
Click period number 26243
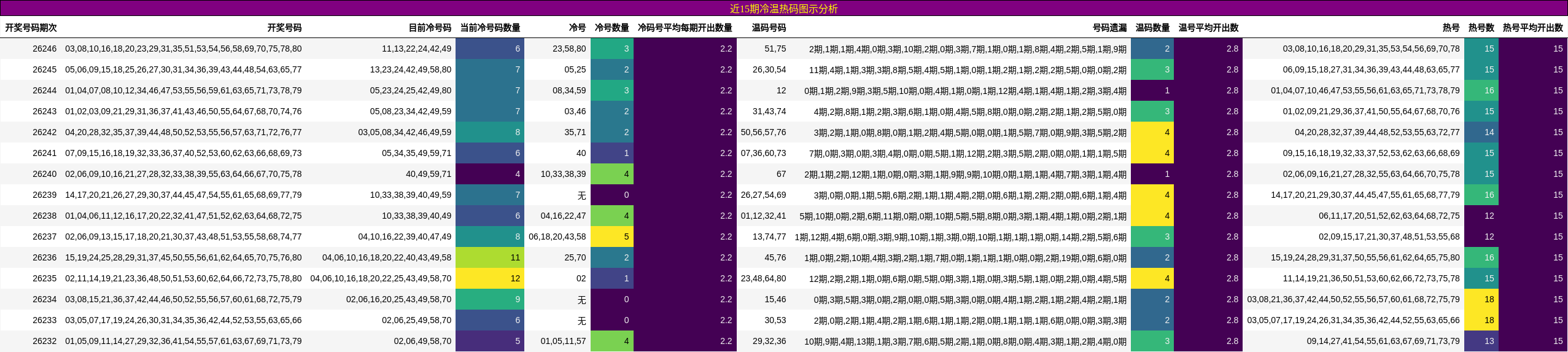click(44, 111)
